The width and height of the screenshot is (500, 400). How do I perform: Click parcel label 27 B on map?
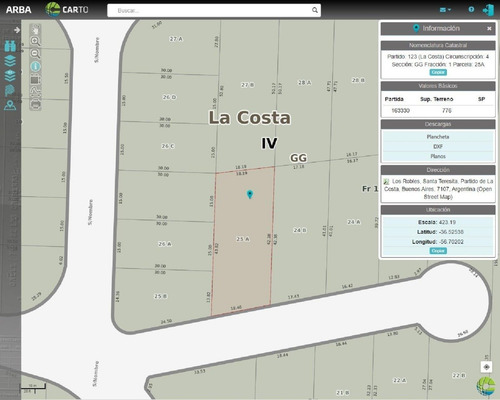pos(248,85)
